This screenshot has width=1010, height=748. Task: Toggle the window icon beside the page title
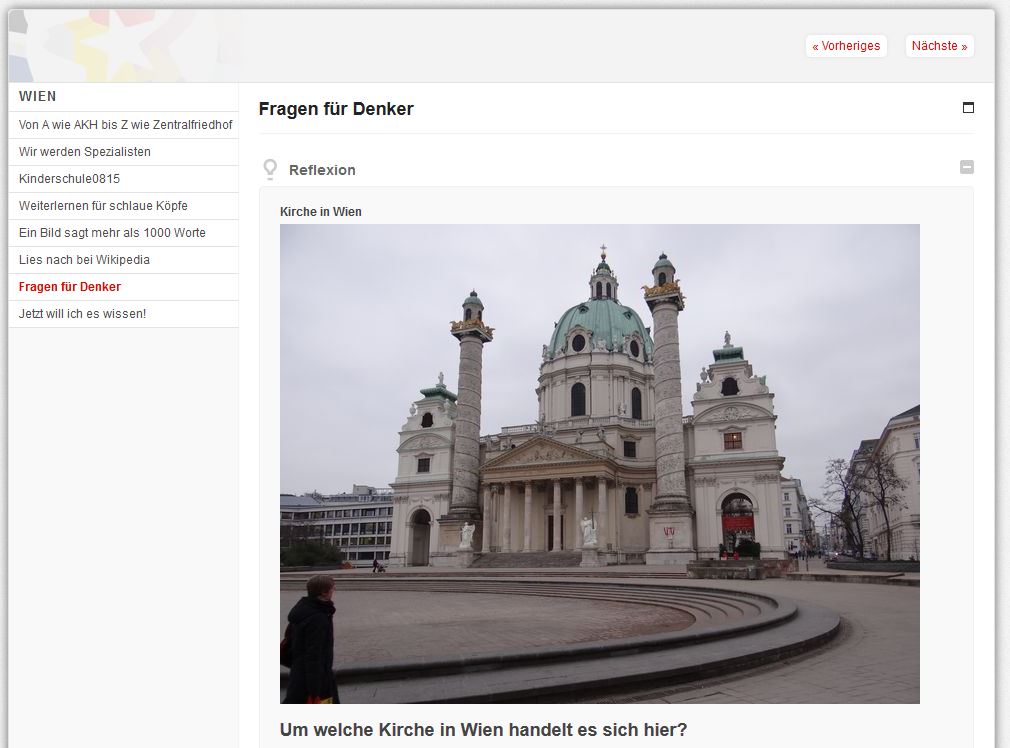[968, 108]
